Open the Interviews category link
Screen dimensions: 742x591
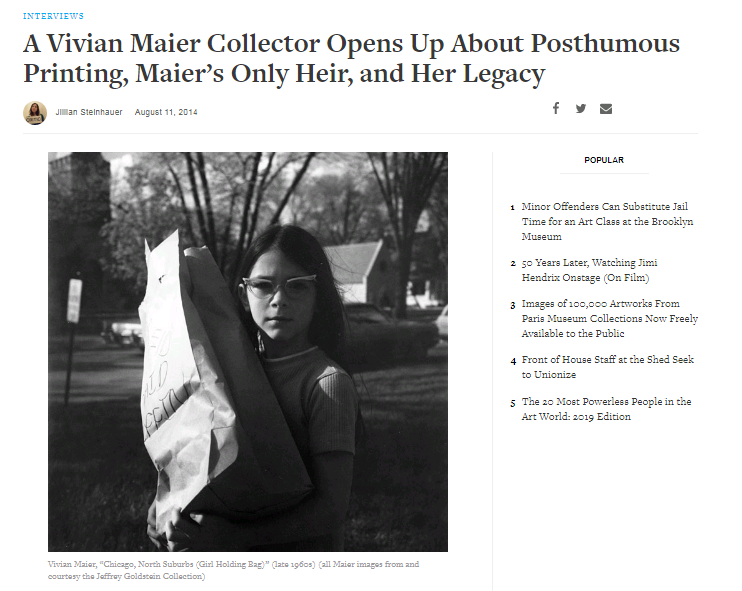53,16
